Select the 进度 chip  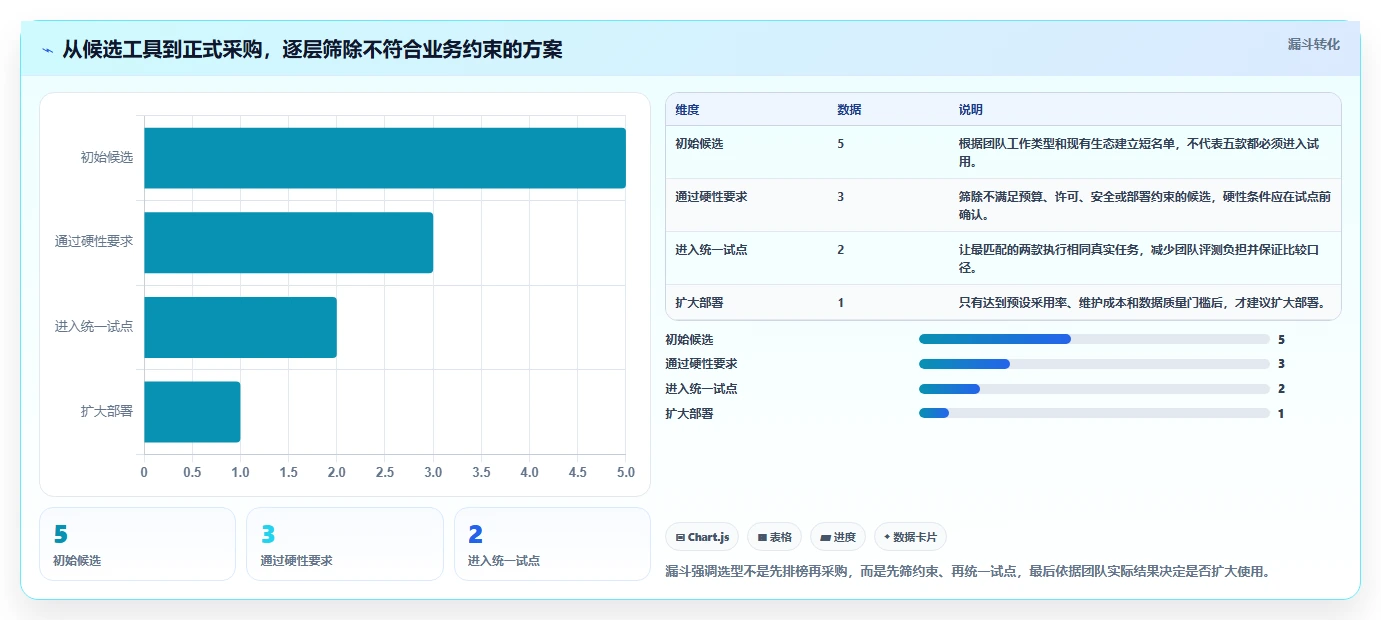(837, 537)
